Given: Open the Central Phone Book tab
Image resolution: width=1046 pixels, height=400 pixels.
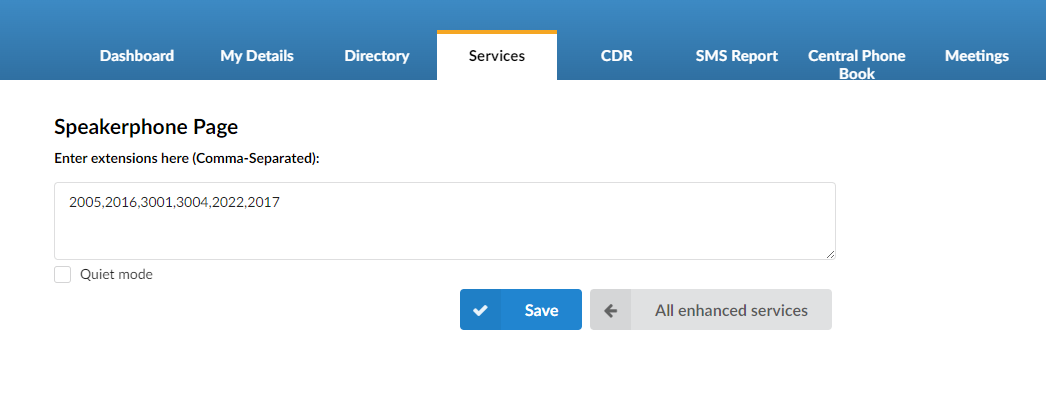Looking at the screenshot, I should 857,65.
